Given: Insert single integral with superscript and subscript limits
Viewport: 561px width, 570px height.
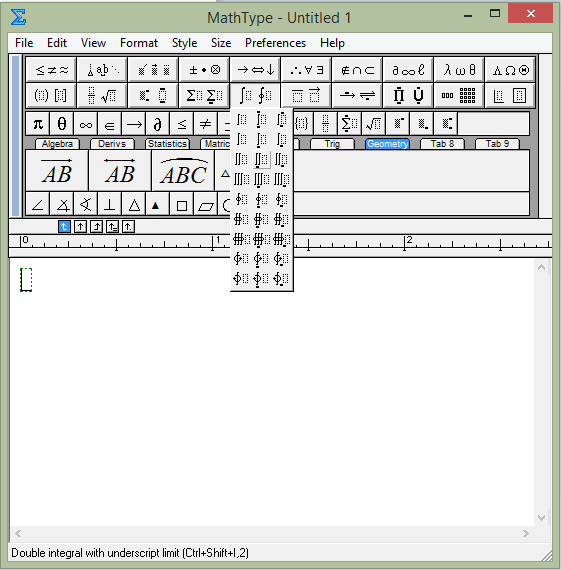Looking at the screenshot, I should [x=281, y=120].
